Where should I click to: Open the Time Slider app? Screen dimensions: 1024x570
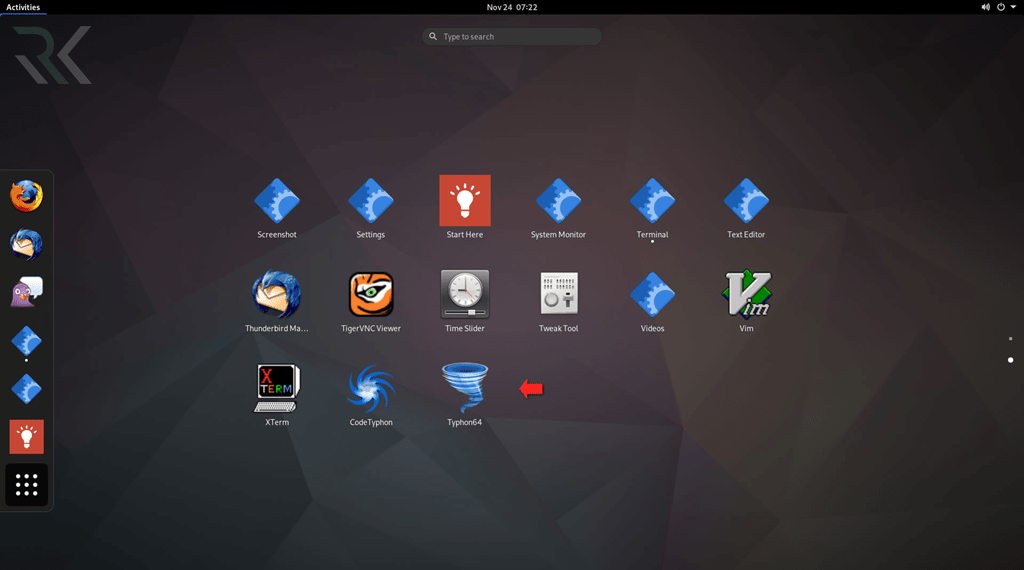tap(464, 294)
